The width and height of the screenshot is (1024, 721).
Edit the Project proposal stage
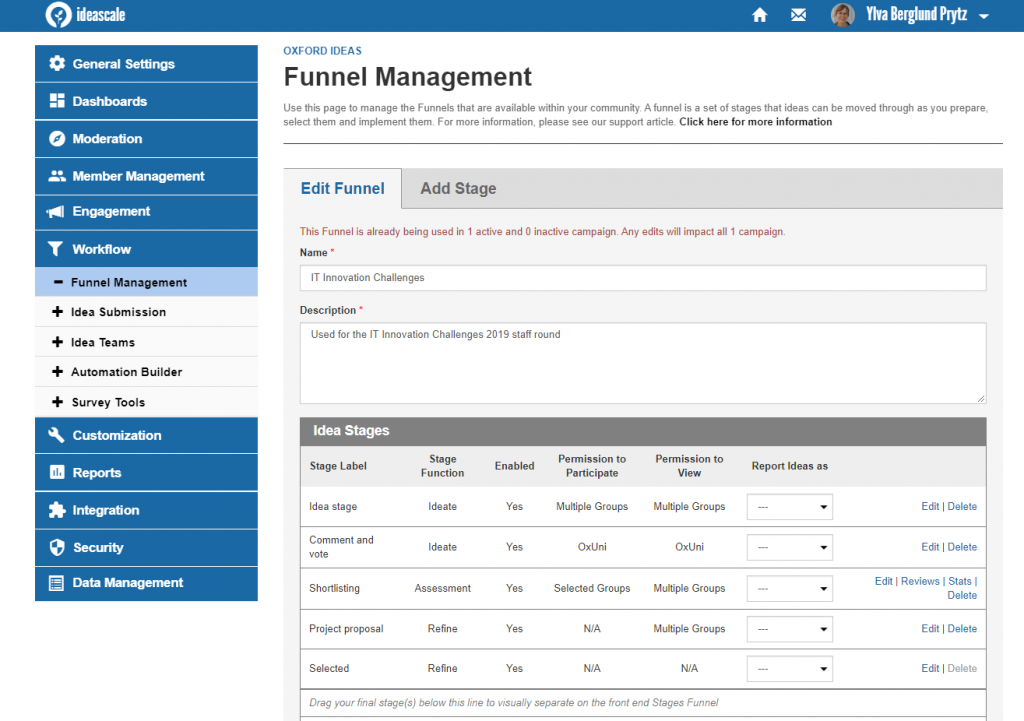click(x=930, y=629)
